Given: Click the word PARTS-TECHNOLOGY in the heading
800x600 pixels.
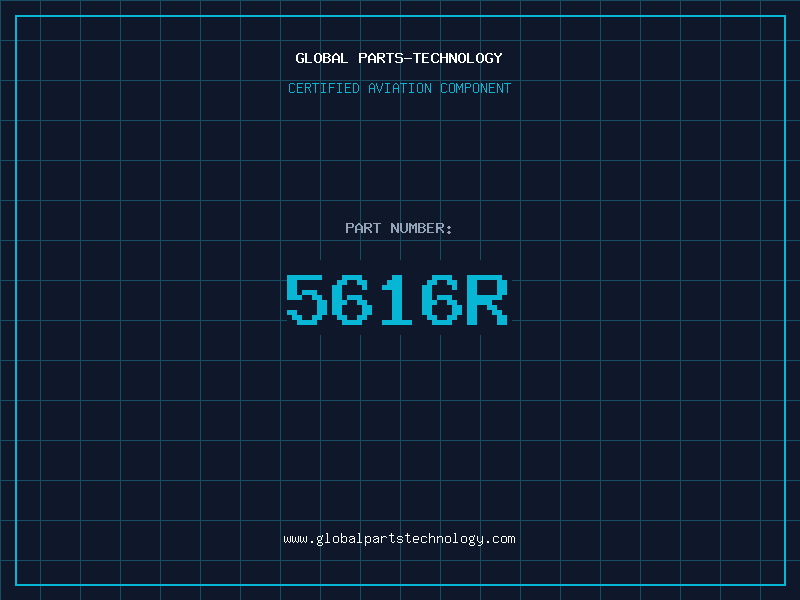Looking at the screenshot, I should tap(430, 59).
